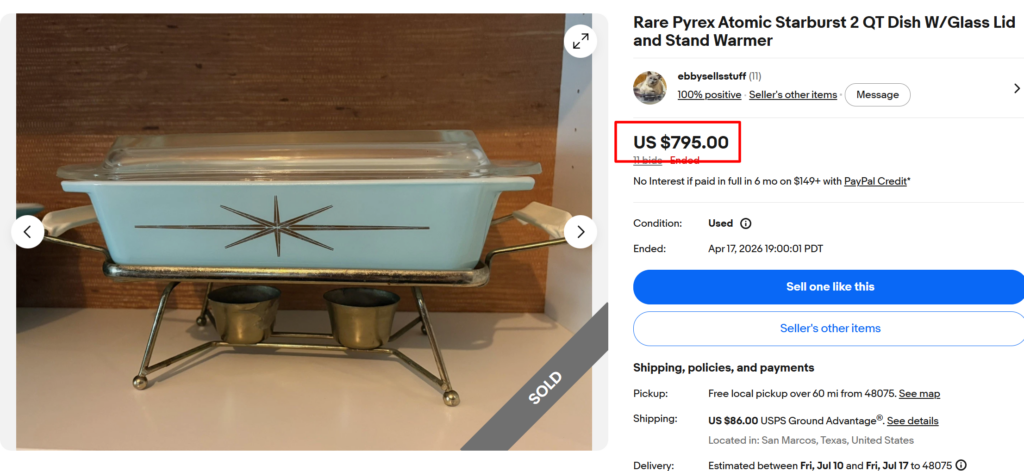Open the 100% positive feedback link
Viewport: 1024px width, 471px height.
709,95
